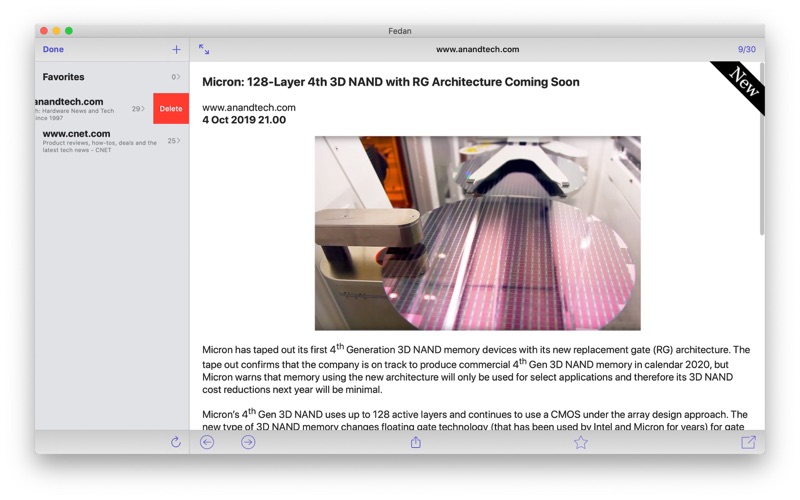This screenshot has height=500, width=800.
Task: Open the Favorites list
Action: coord(112,77)
